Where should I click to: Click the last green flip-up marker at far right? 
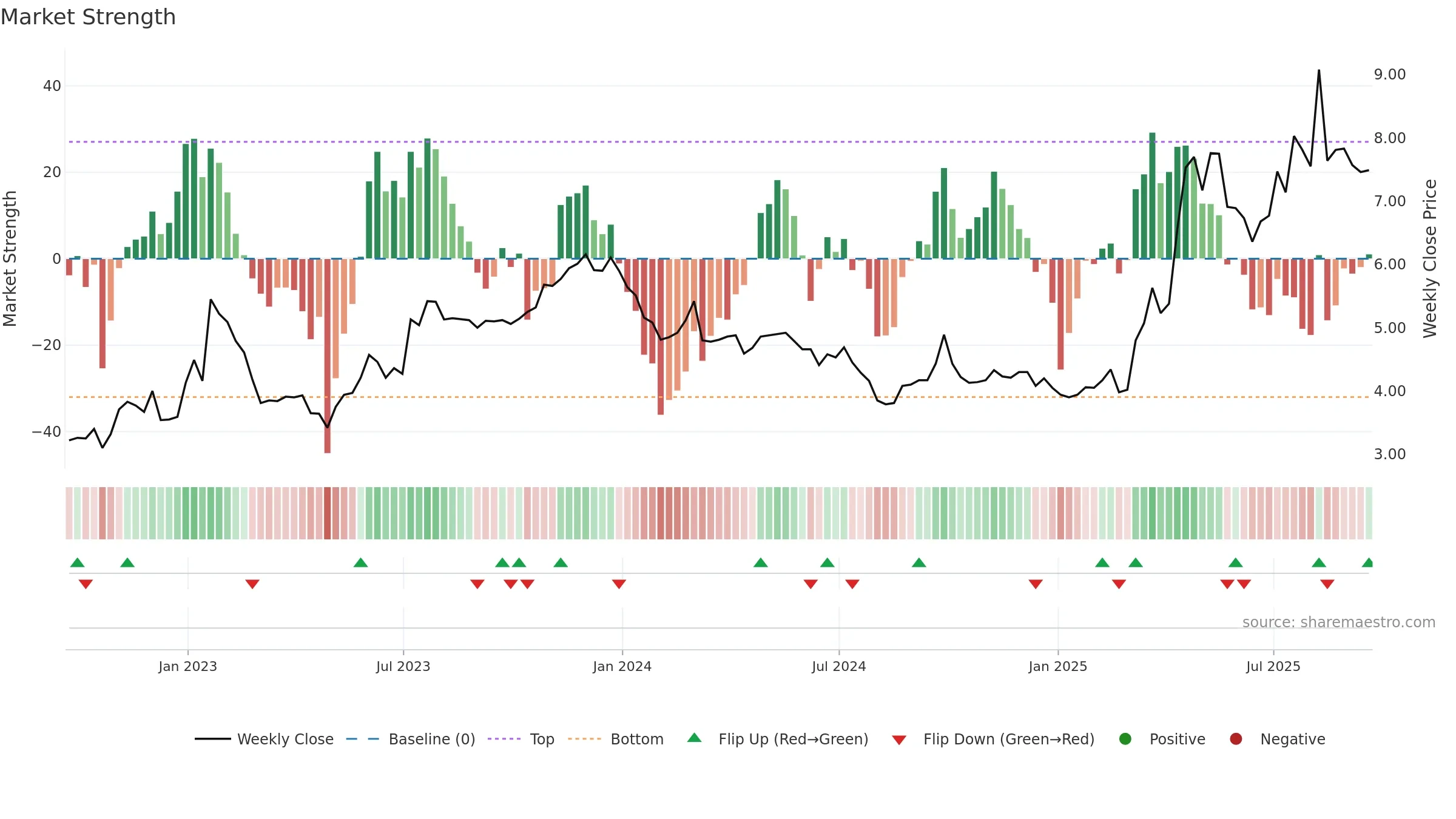click(x=1367, y=562)
